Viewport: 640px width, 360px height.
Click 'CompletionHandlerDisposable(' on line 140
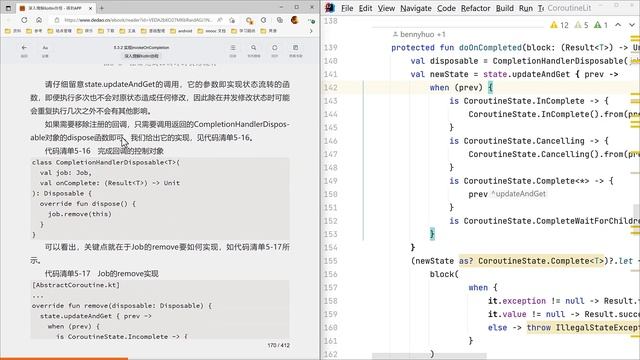coord(560,61)
